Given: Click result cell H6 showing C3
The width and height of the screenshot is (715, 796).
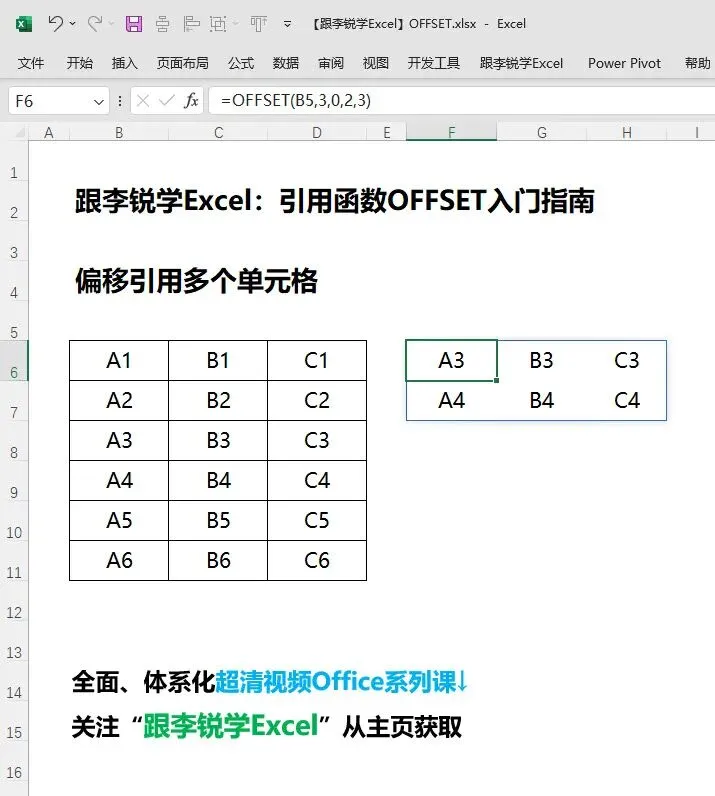Looking at the screenshot, I should click(627, 360).
